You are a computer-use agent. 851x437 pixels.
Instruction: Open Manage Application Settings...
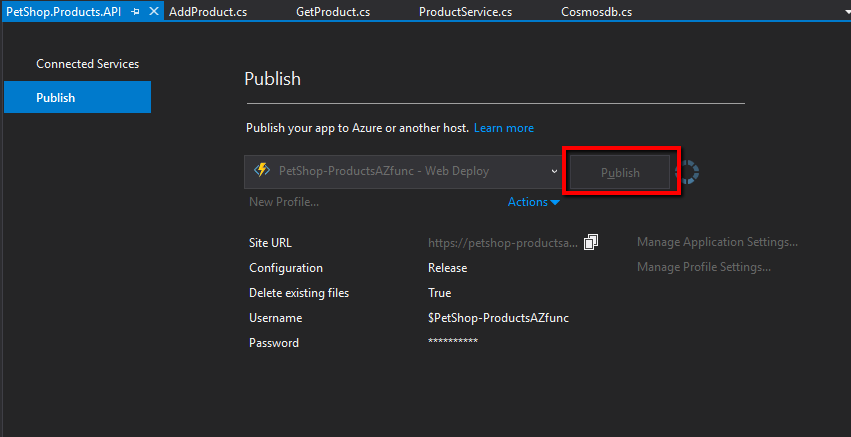click(717, 242)
